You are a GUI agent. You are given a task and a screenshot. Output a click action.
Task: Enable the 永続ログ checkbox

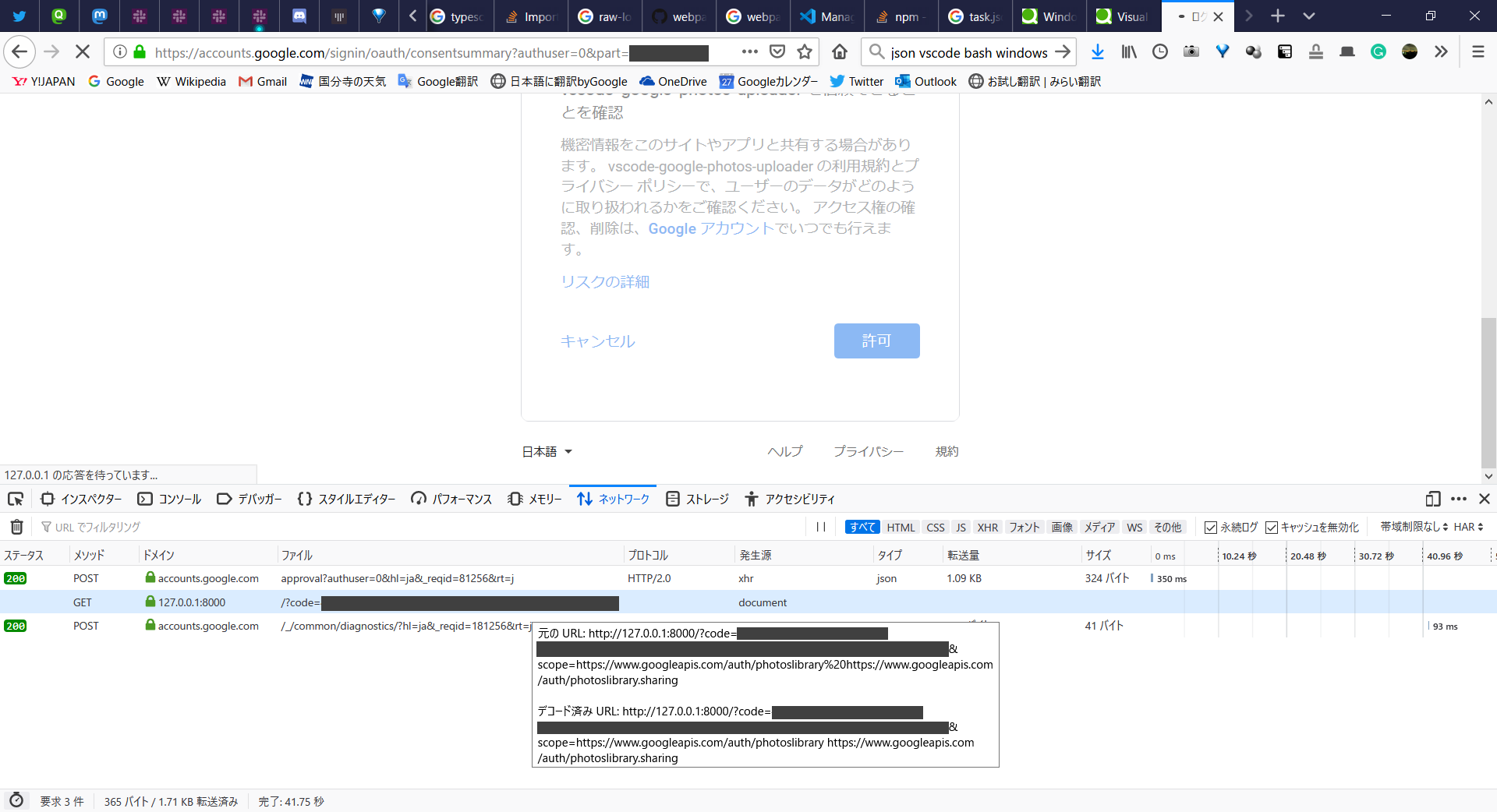coord(1211,527)
